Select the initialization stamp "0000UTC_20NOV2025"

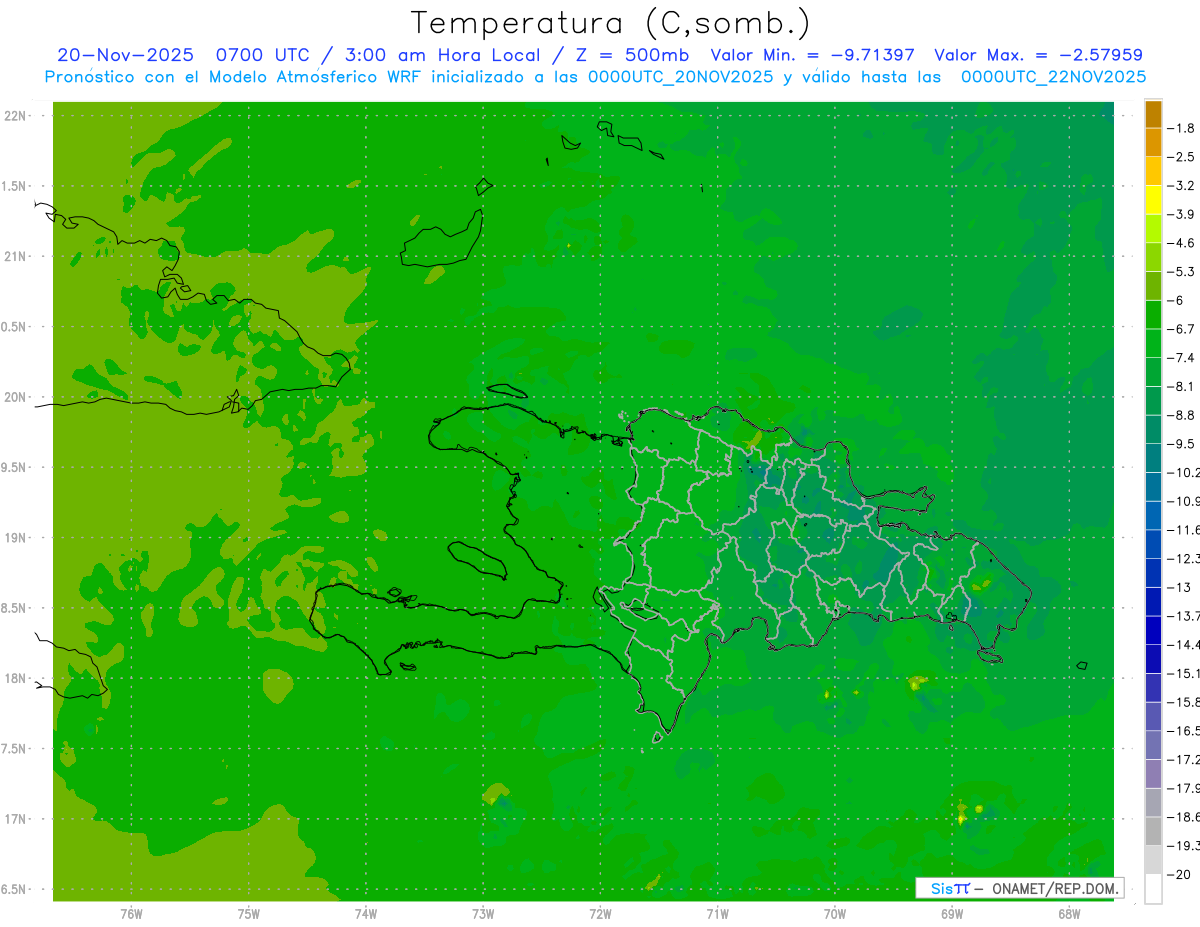pyautogui.click(x=681, y=77)
